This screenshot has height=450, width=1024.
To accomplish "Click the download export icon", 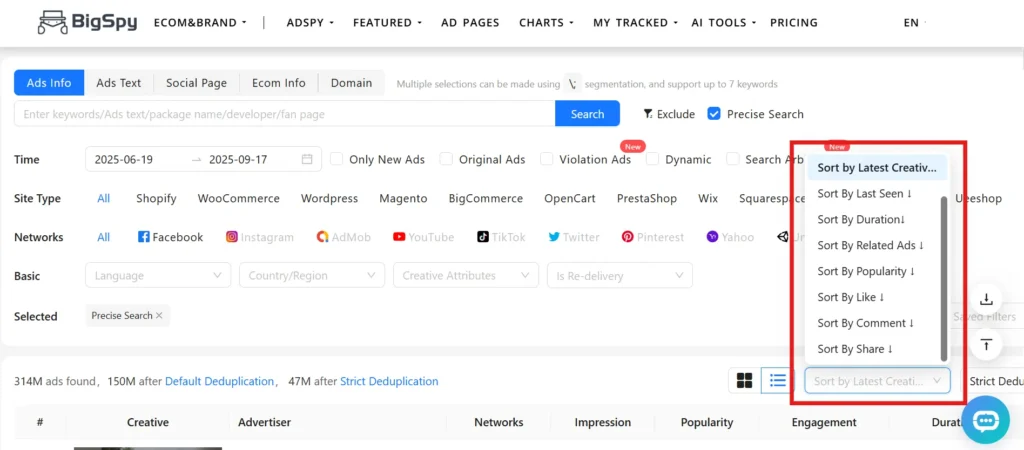I will [986, 300].
